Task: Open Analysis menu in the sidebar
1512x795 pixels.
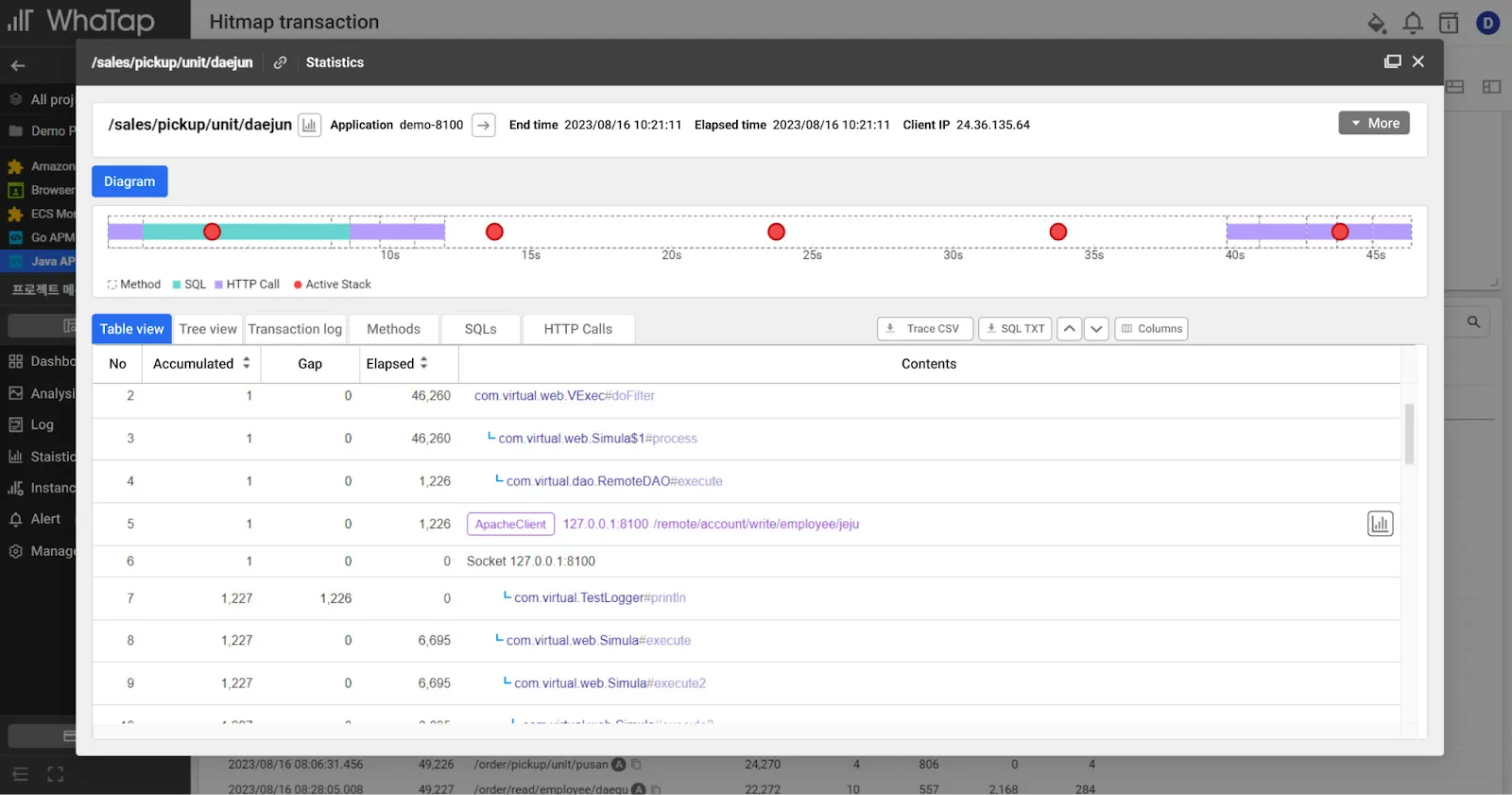Action: (x=42, y=393)
